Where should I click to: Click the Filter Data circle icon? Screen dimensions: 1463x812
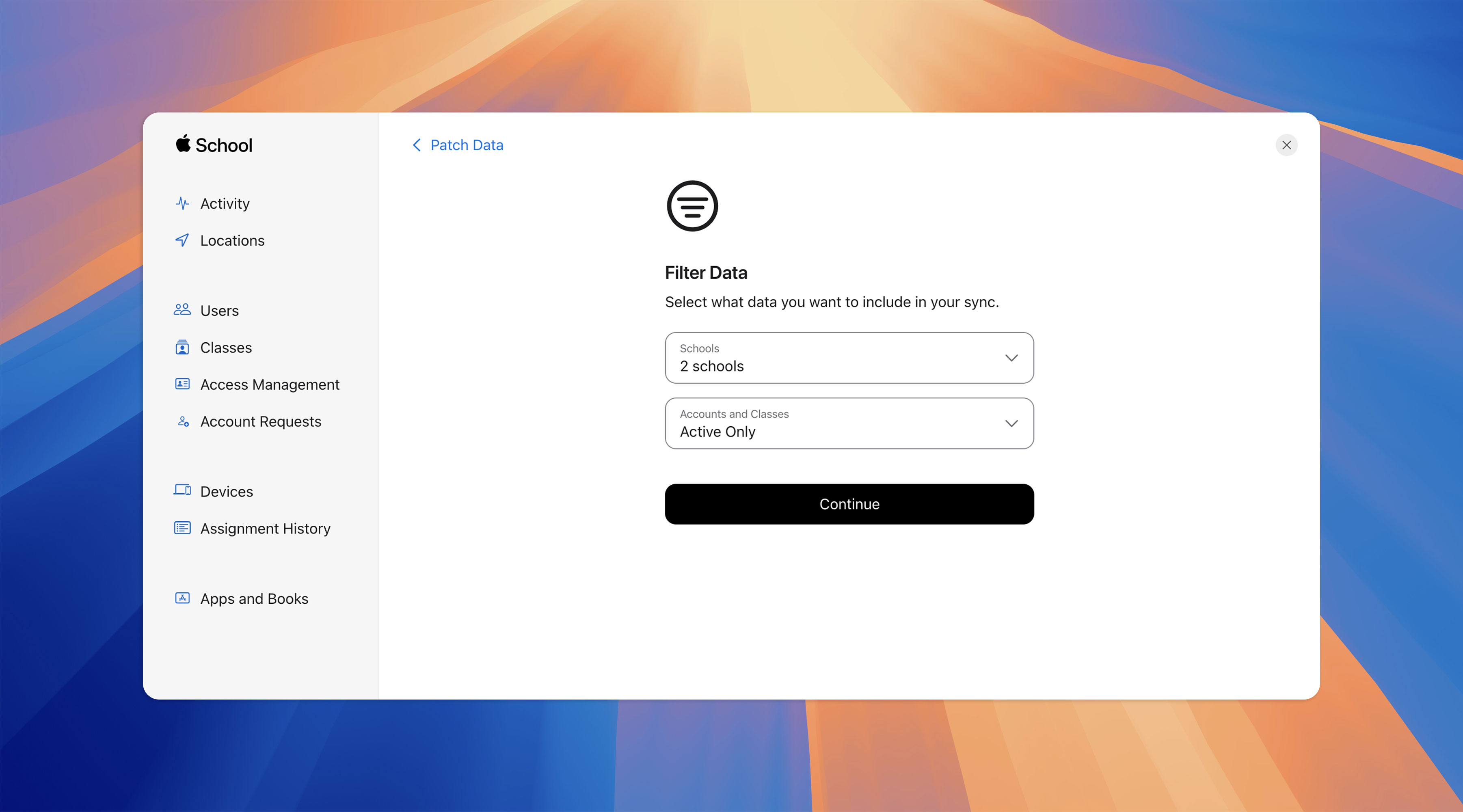click(x=692, y=206)
